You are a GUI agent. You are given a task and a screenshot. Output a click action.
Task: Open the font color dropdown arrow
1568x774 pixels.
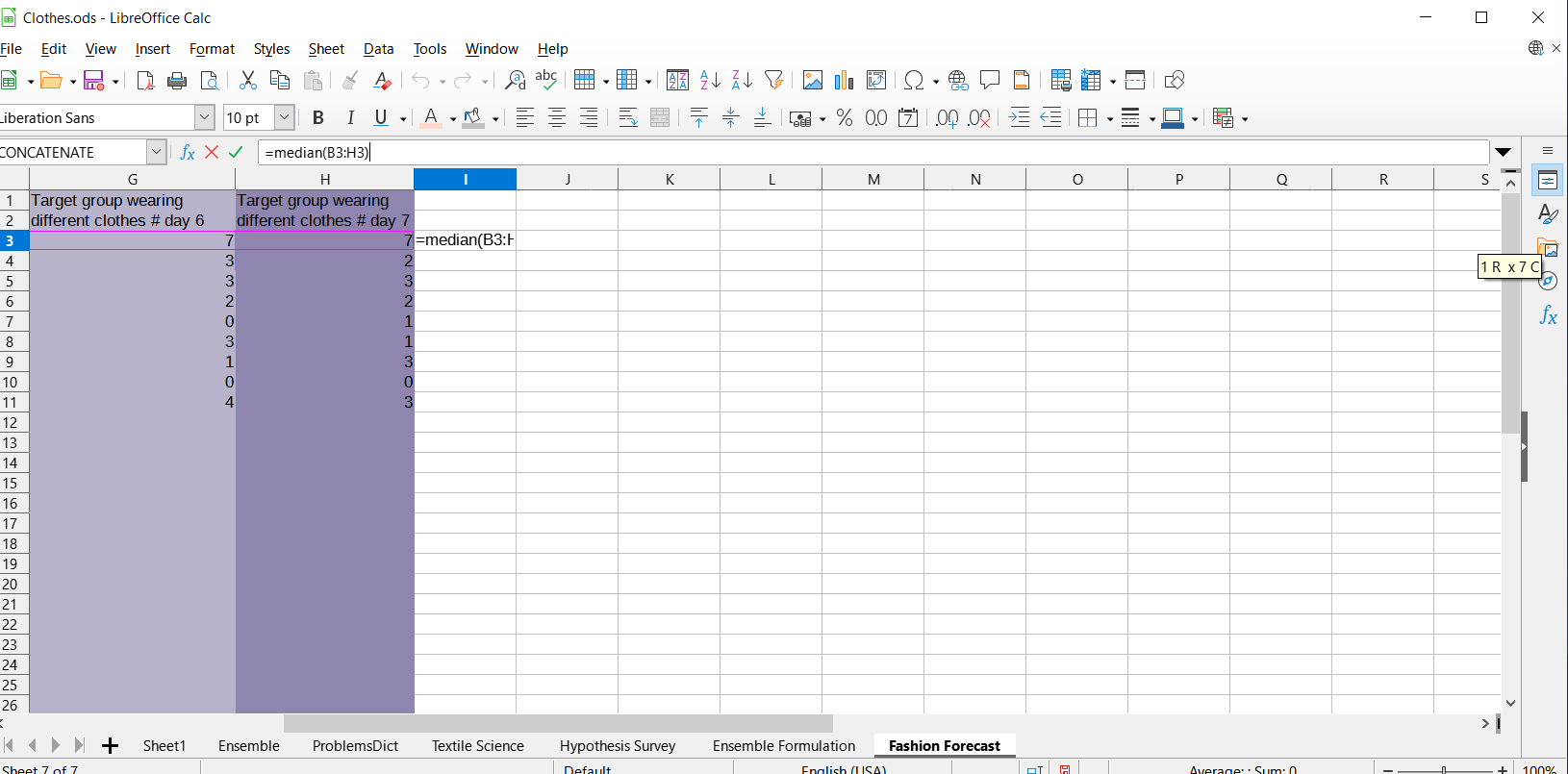pos(452,119)
